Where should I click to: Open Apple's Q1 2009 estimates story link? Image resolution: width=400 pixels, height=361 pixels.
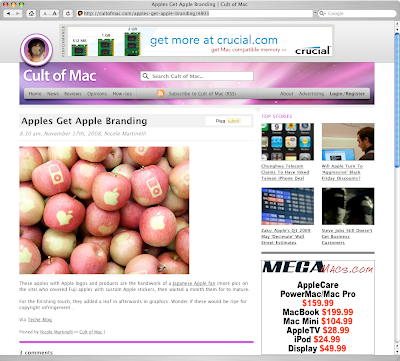pyautogui.click(x=286, y=237)
